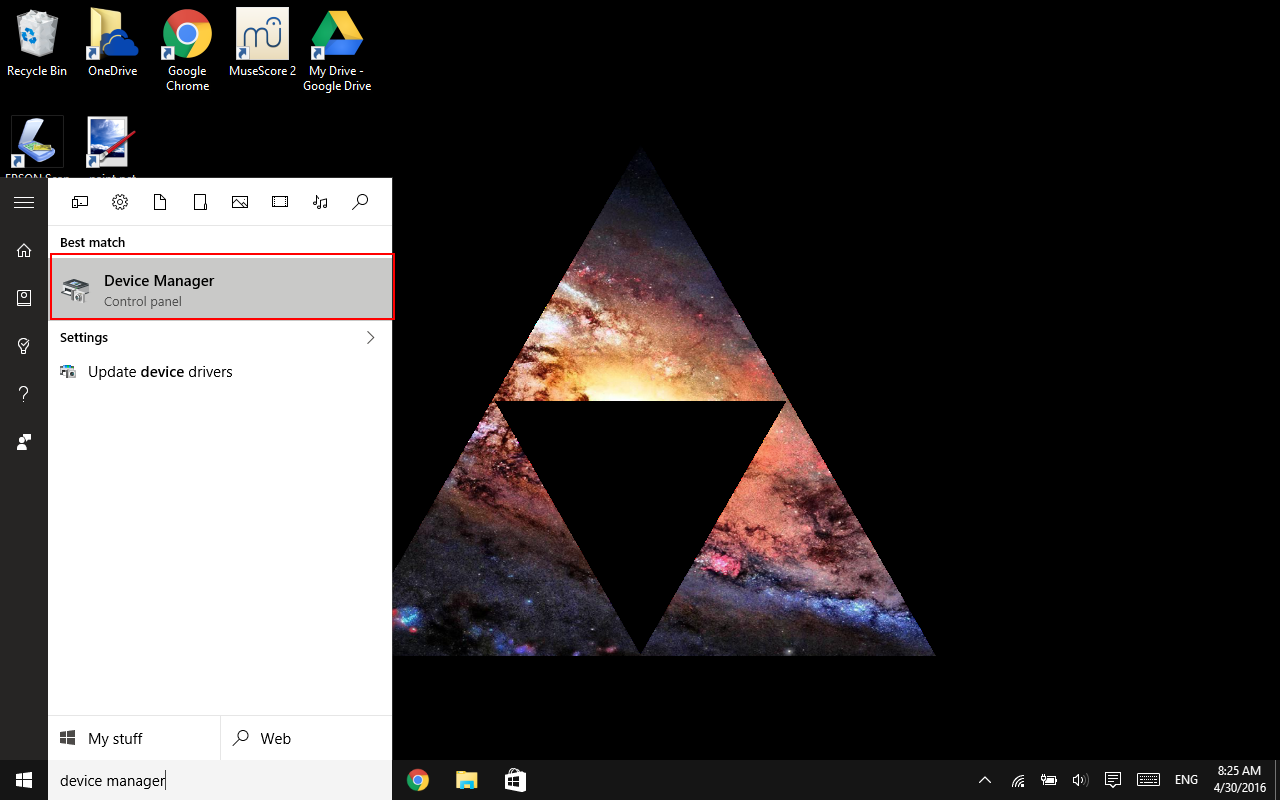1280x800 pixels.
Task: Filter search by music icon
Action: click(320, 202)
